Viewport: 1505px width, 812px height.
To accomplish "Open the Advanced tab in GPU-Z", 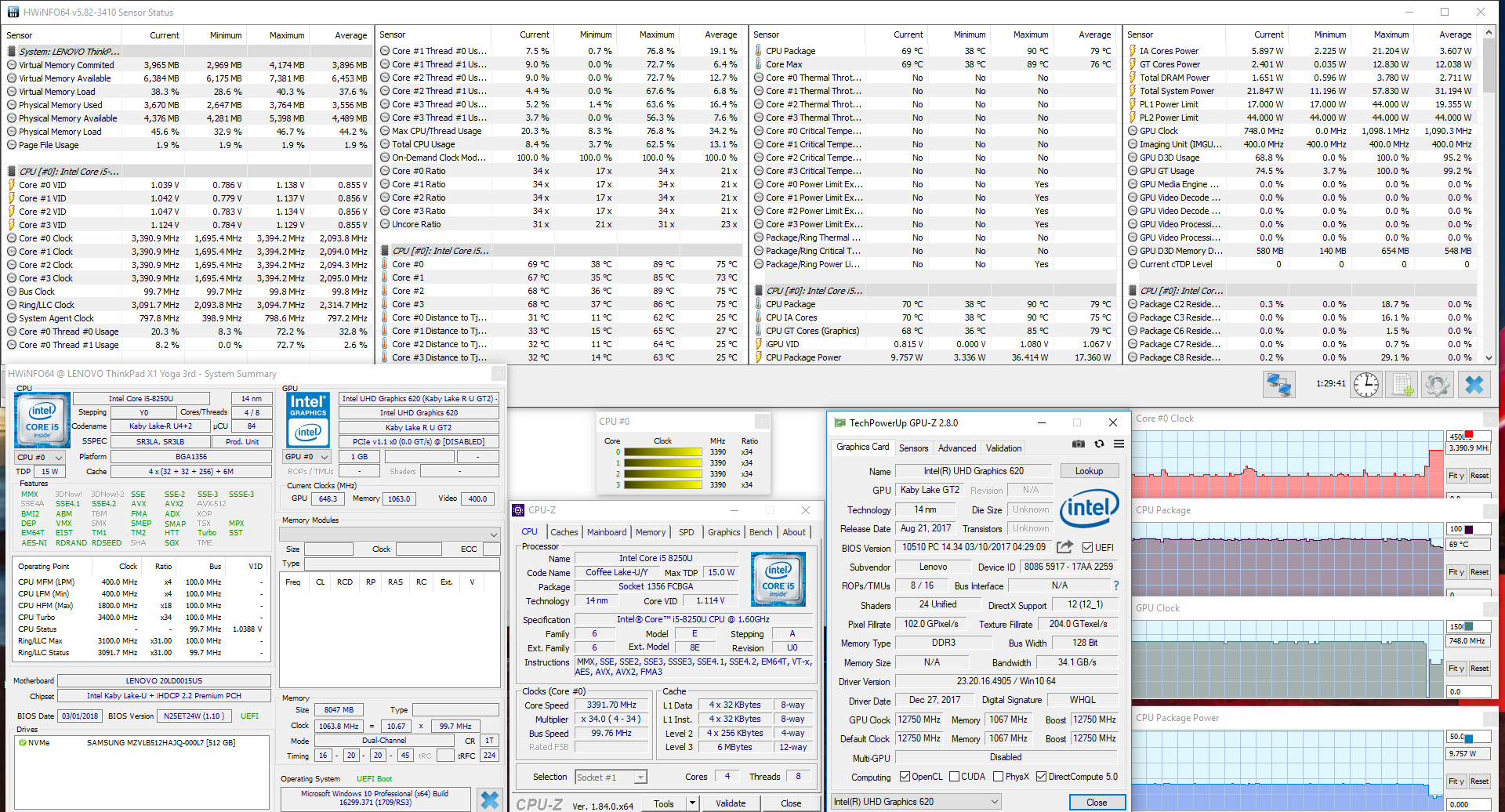I will (957, 448).
